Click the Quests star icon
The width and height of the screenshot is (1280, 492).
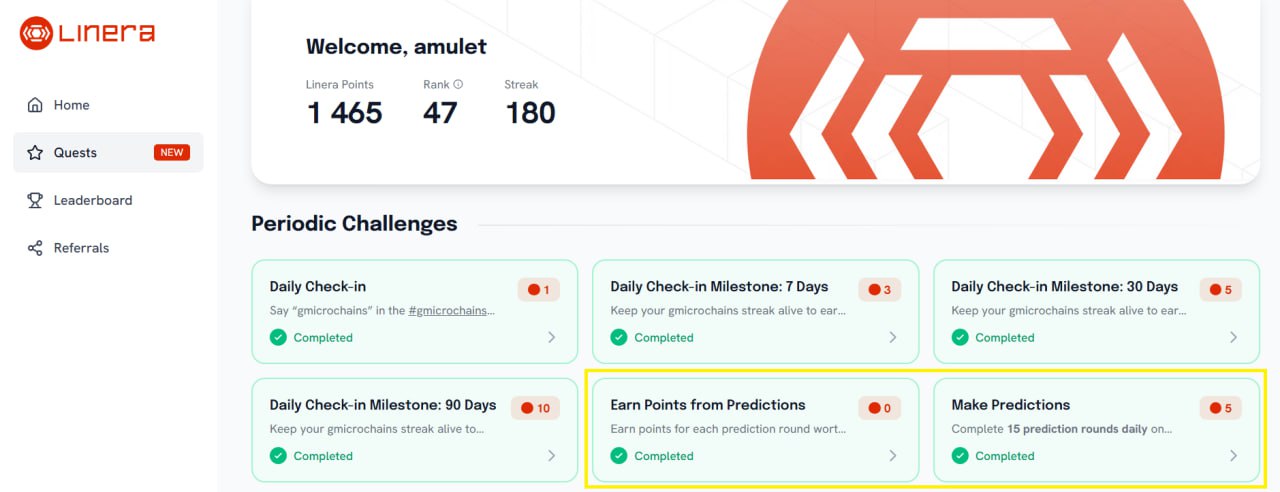(x=35, y=153)
